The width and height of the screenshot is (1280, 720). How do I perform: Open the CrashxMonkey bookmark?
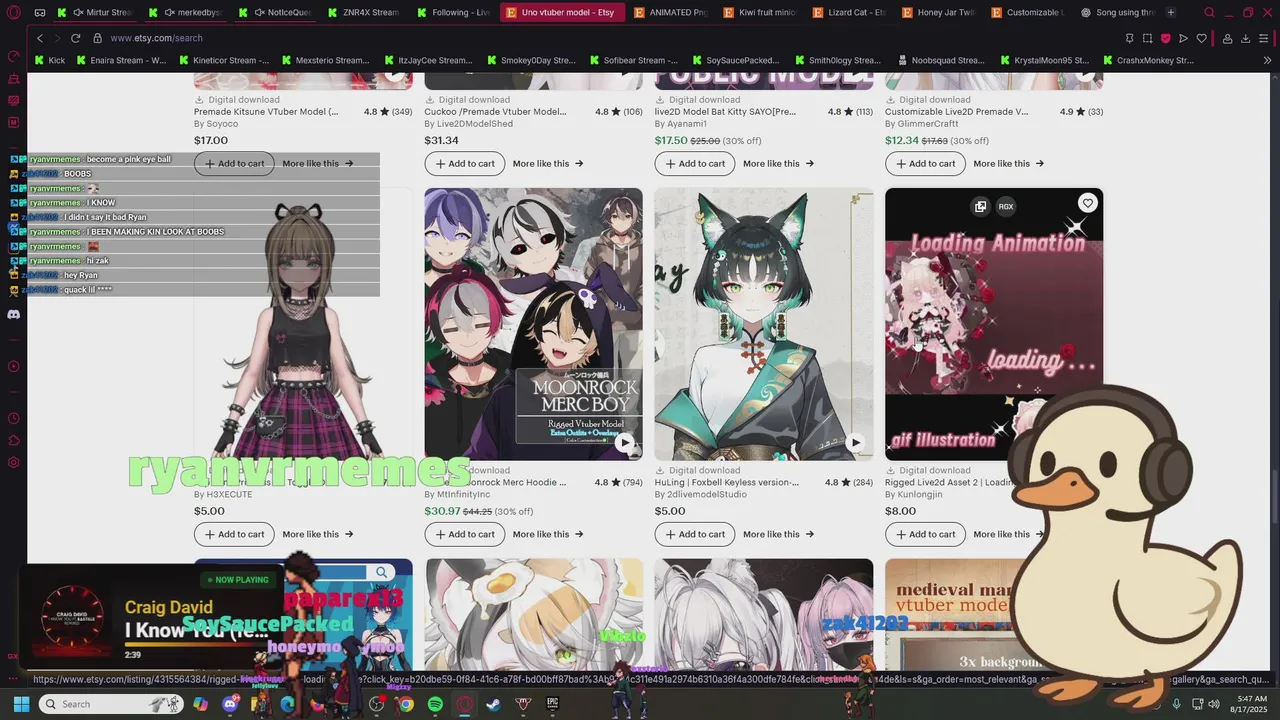pos(1147,60)
